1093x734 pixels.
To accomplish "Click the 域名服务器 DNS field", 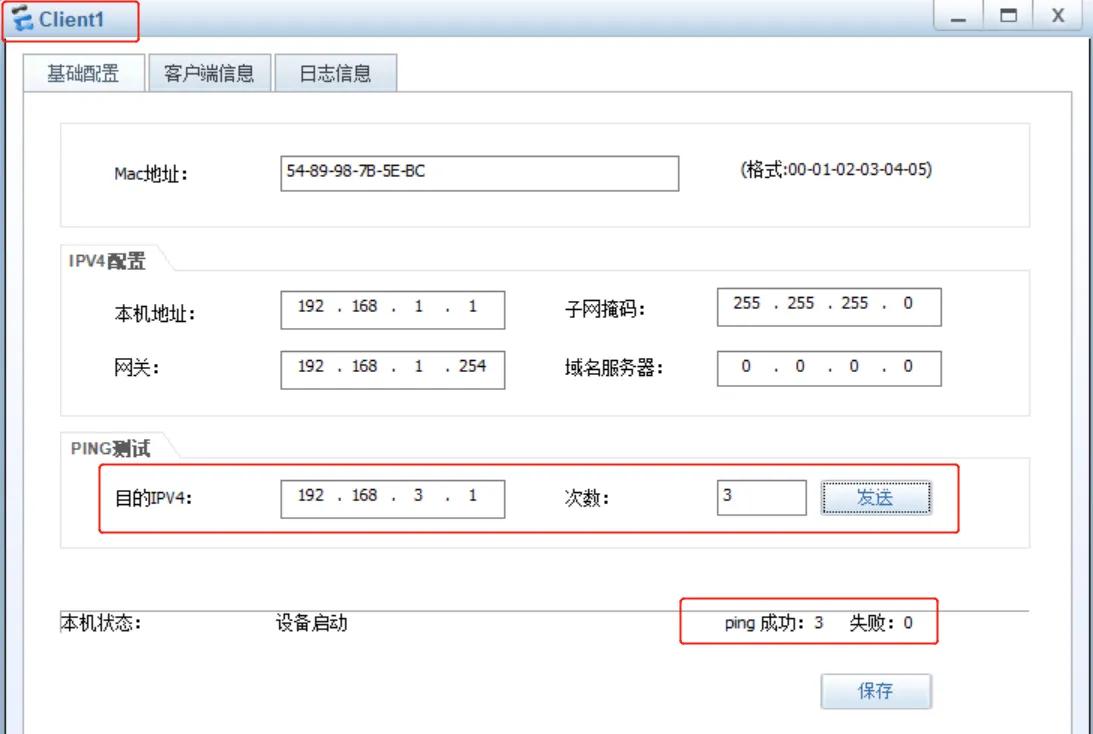I will [x=828, y=367].
